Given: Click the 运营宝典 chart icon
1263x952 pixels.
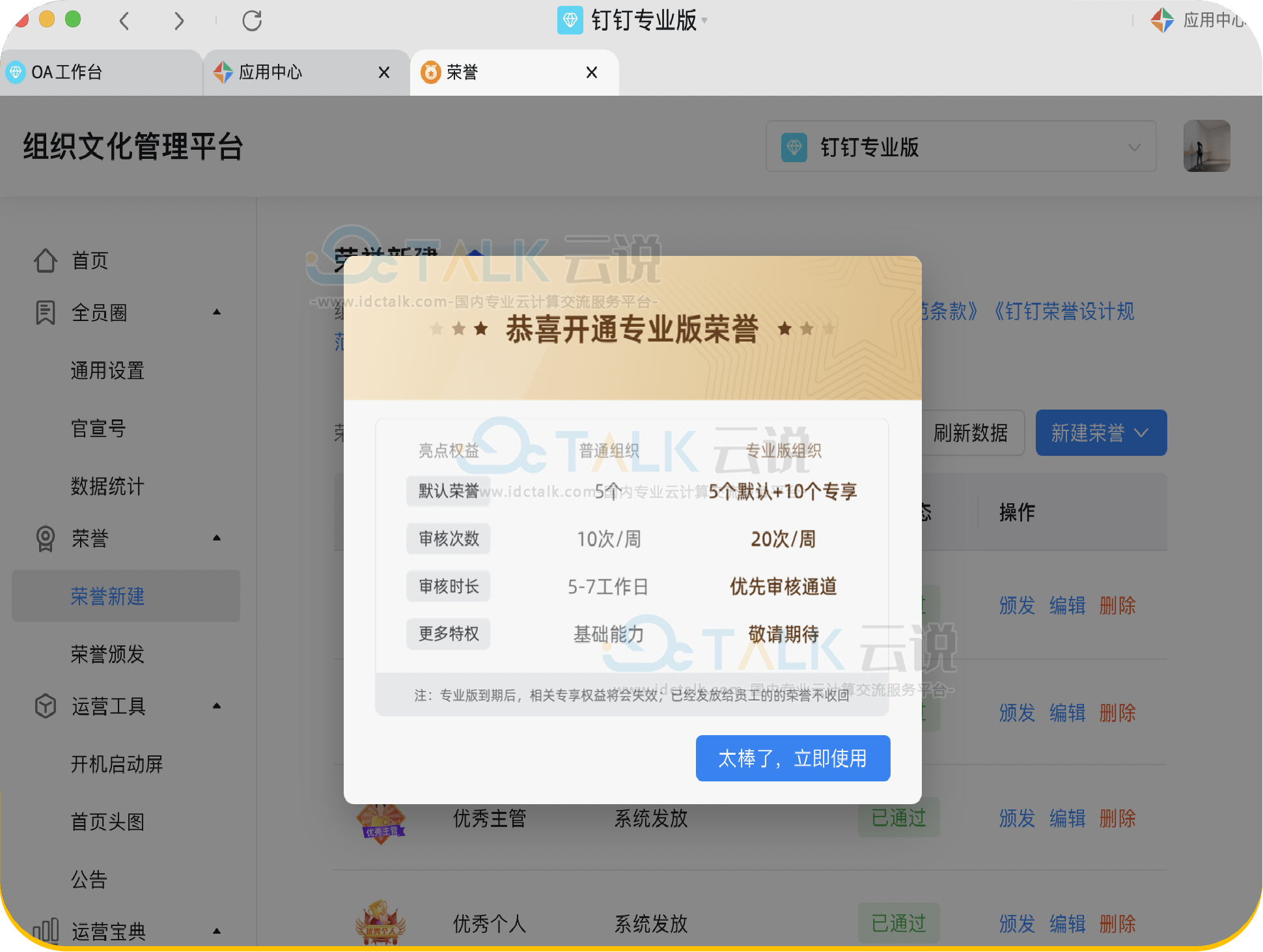Looking at the screenshot, I should 45,931.
